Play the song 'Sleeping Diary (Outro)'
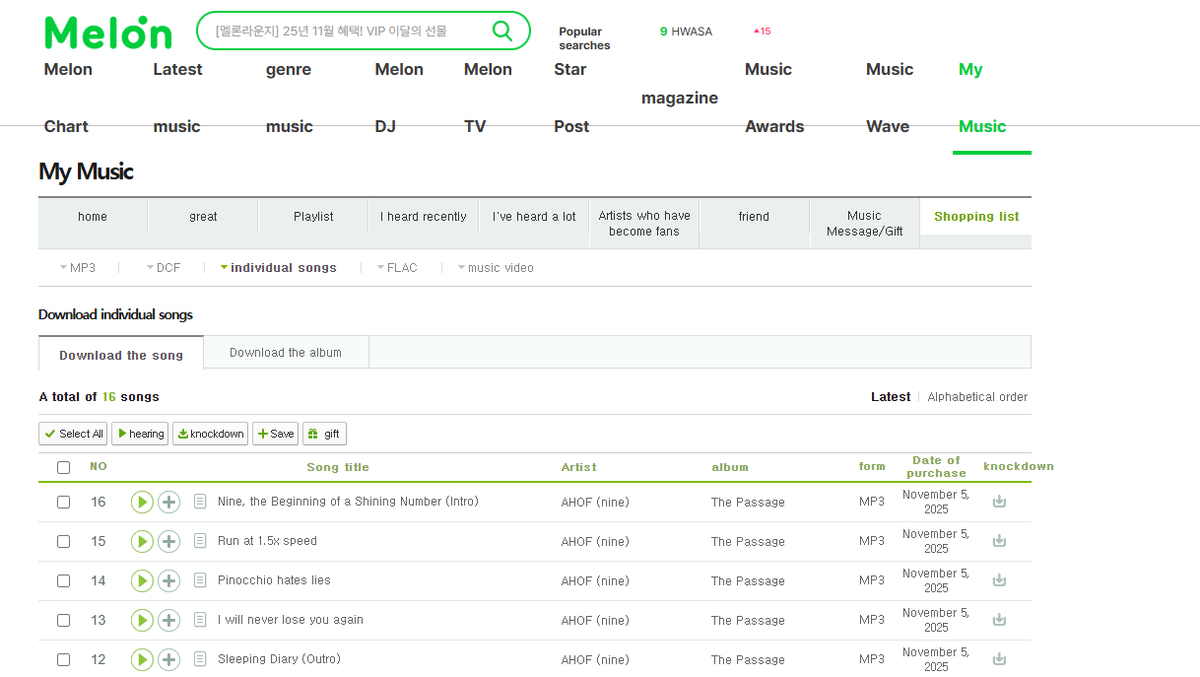This screenshot has height=677, width=1200. (x=142, y=660)
